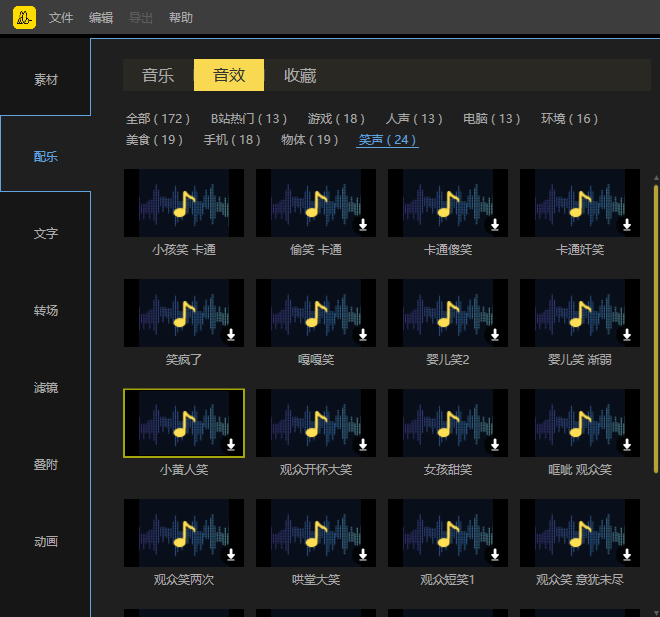This screenshot has width=660, height=617.
Task: Filter by 人声 (13) category
Action: point(414,119)
